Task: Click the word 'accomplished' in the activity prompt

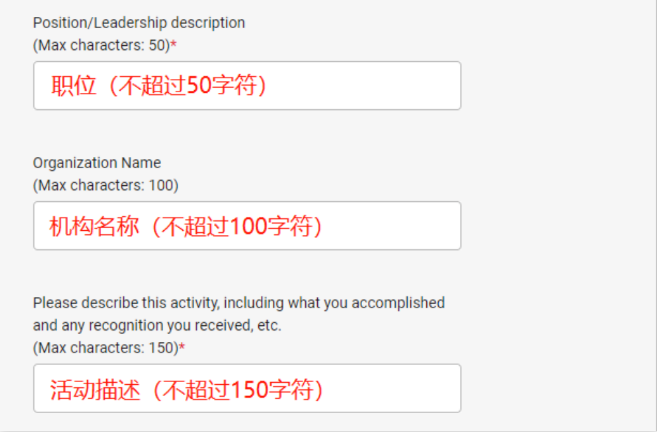Action: point(398,303)
